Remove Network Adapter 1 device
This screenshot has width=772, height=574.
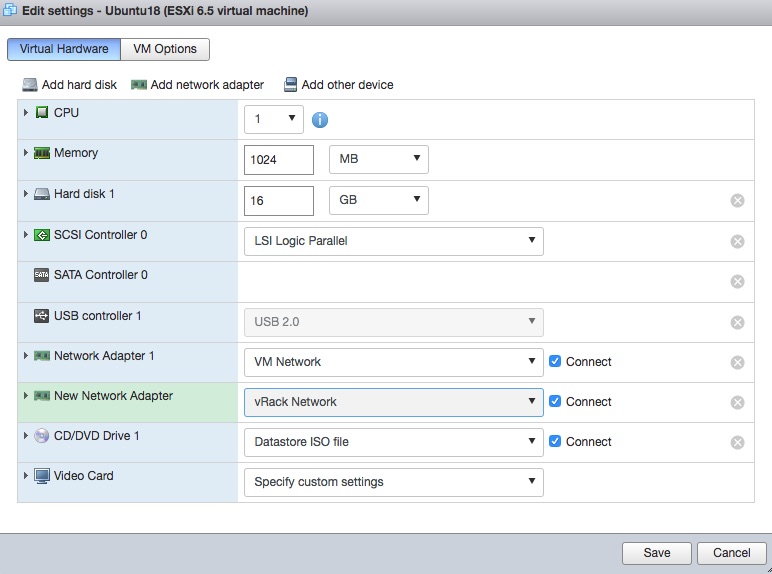[737, 362]
